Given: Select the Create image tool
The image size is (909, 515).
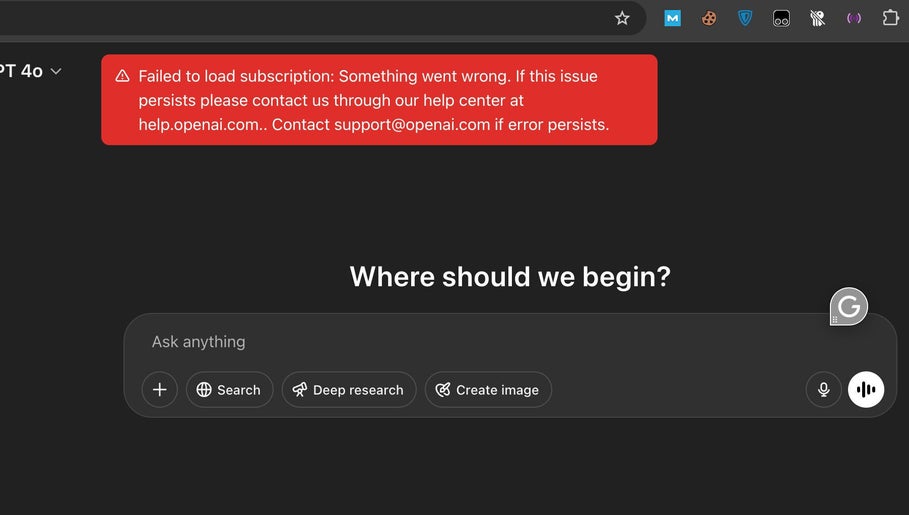Looking at the screenshot, I should click(488, 390).
